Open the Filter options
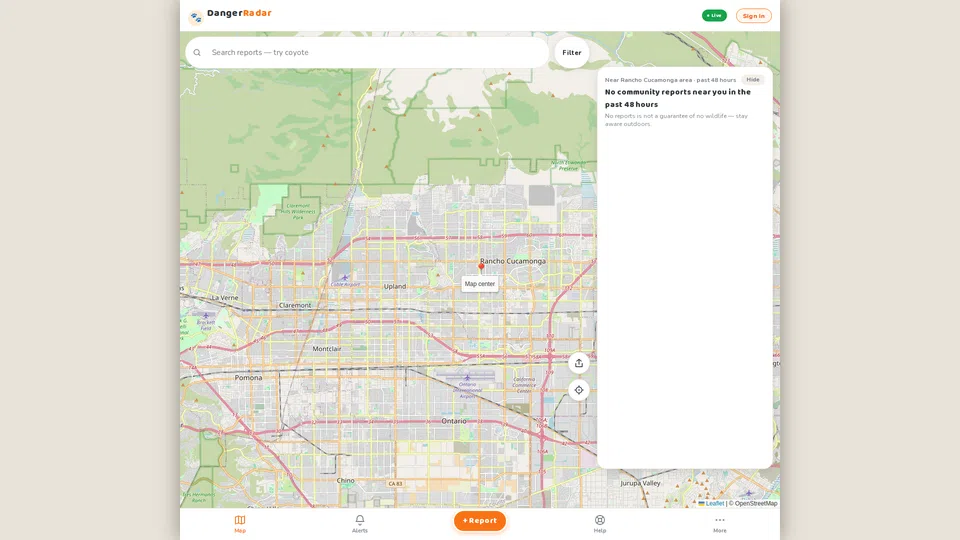 click(572, 53)
